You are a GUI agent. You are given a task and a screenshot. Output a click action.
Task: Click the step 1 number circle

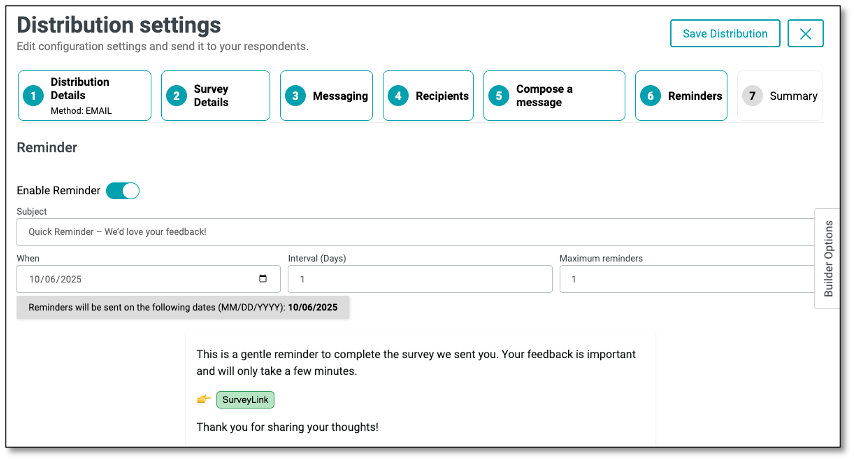(34, 96)
